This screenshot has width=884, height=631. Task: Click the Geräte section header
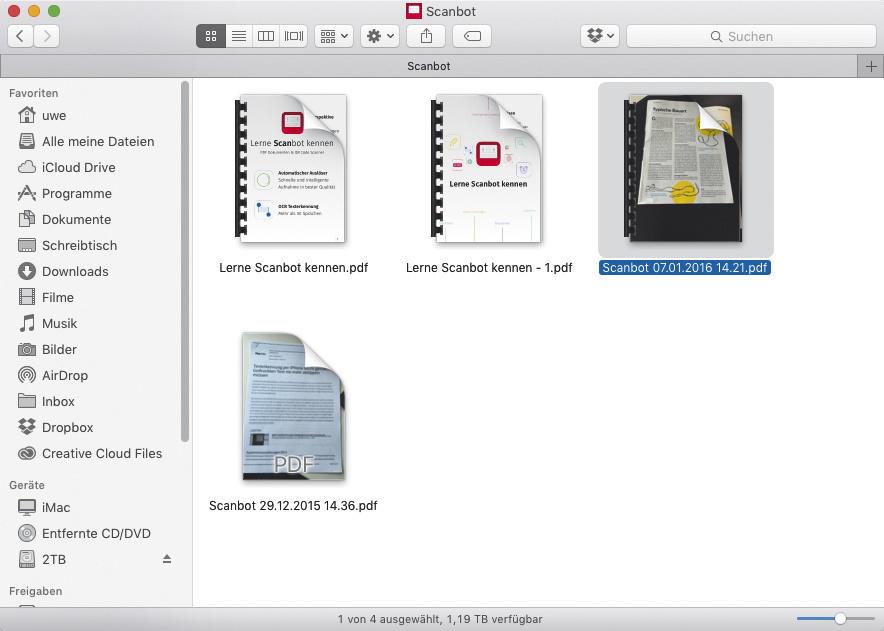(x=26, y=485)
